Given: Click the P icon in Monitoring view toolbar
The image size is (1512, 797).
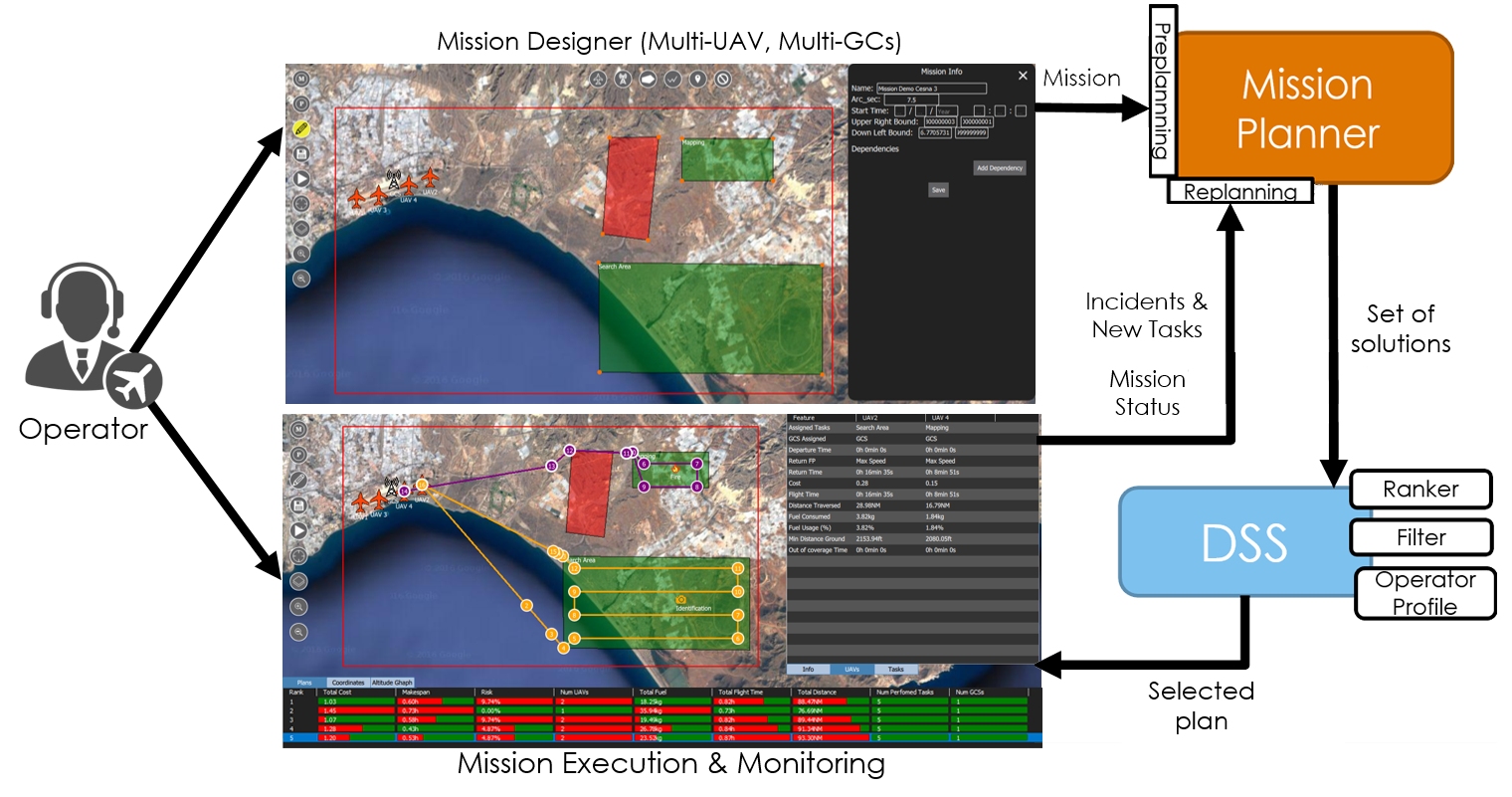Looking at the screenshot, I should [298, 455].
